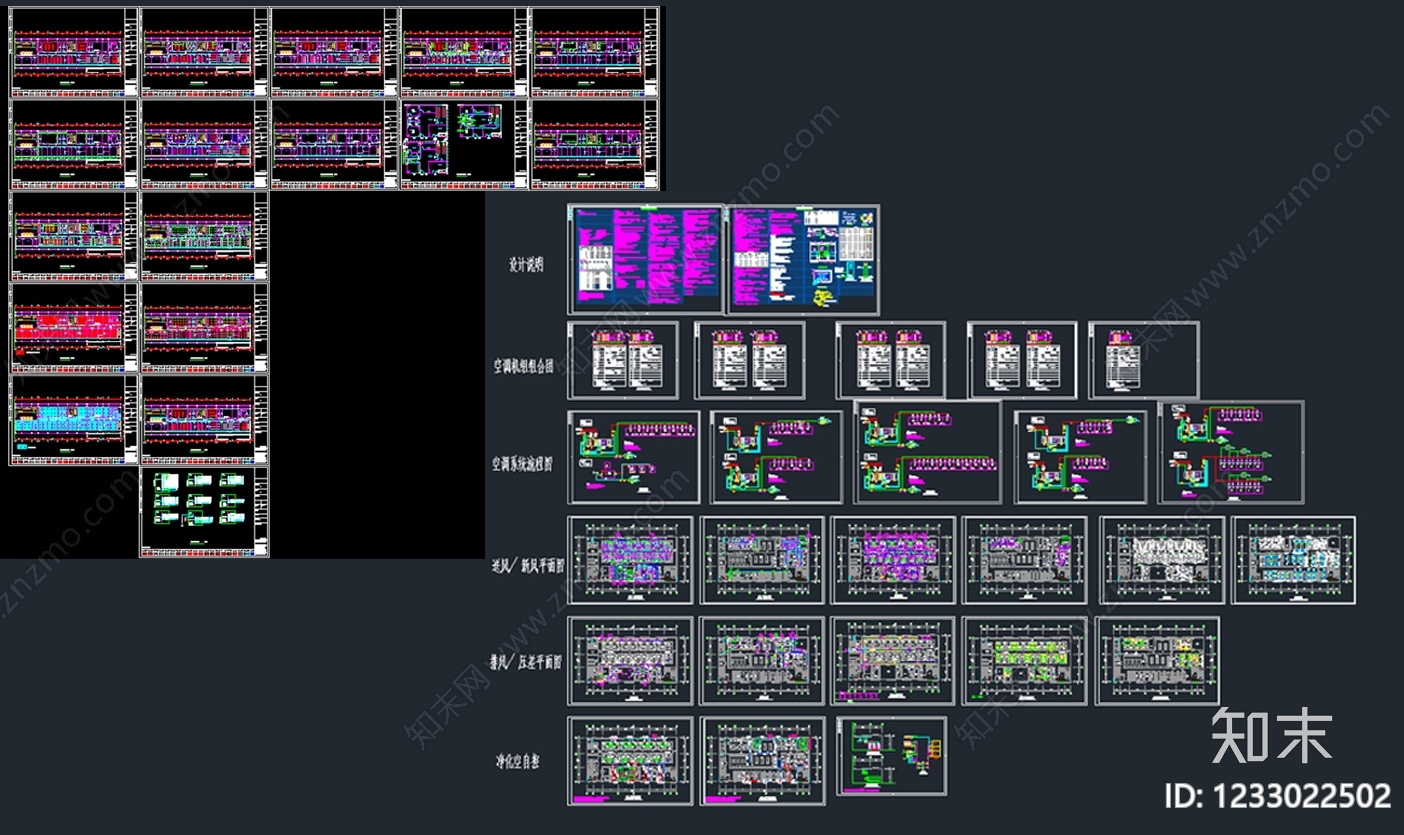The height and width of the screenshot is (835, 1404).
Task: Click the 设计说明 row label
Action: tap(526, 265)
